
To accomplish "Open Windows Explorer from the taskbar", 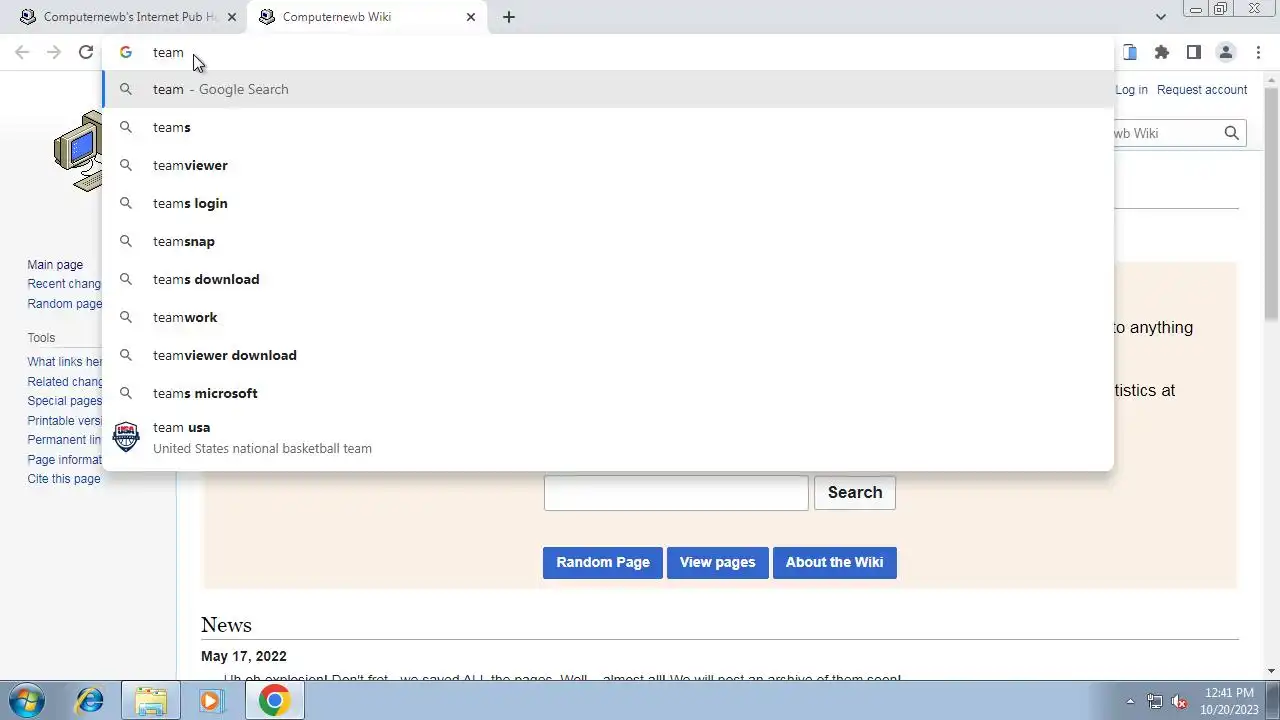I will click(151, 700).
